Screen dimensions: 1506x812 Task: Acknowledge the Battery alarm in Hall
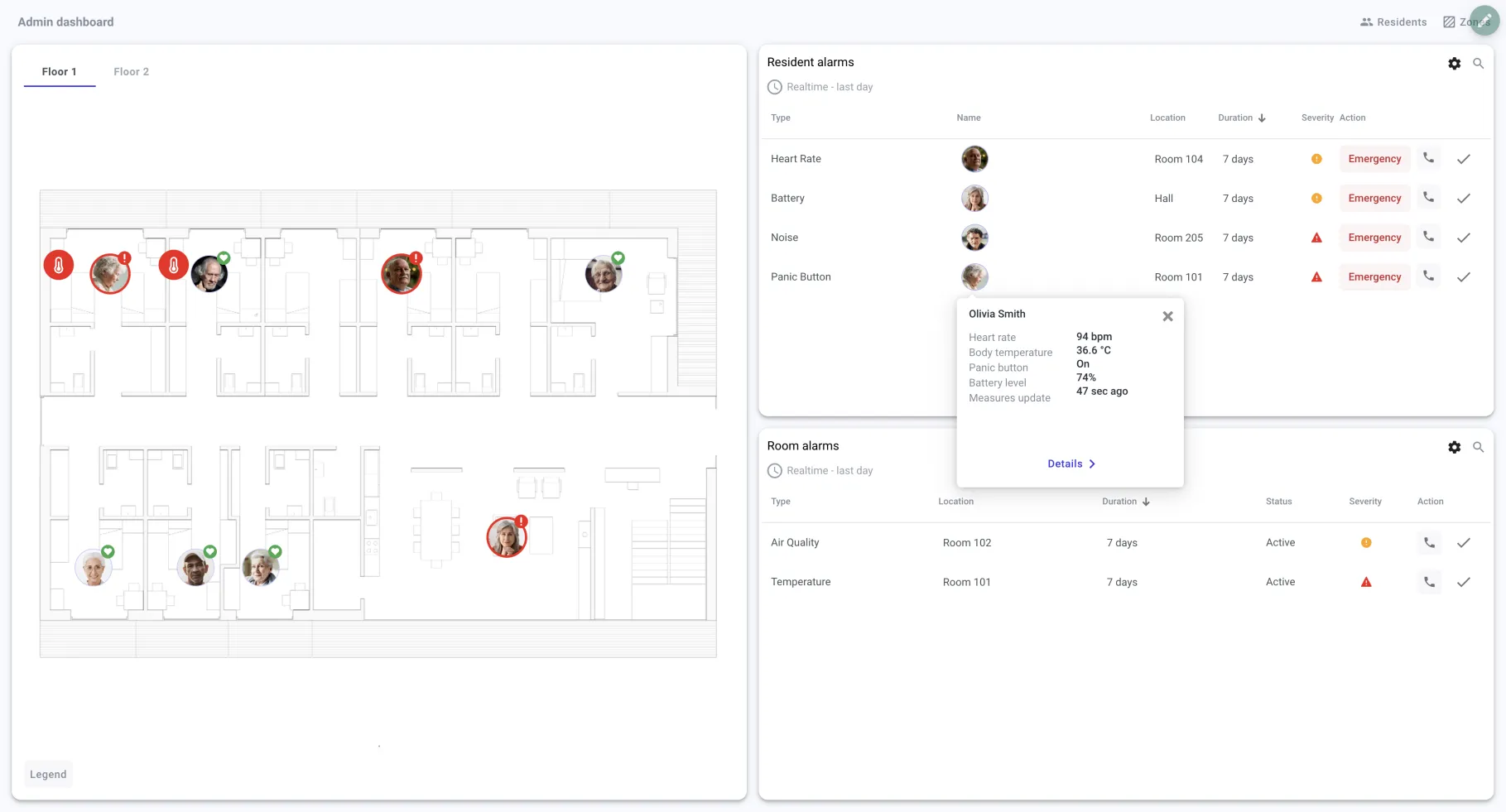[x=1464, y=198]
